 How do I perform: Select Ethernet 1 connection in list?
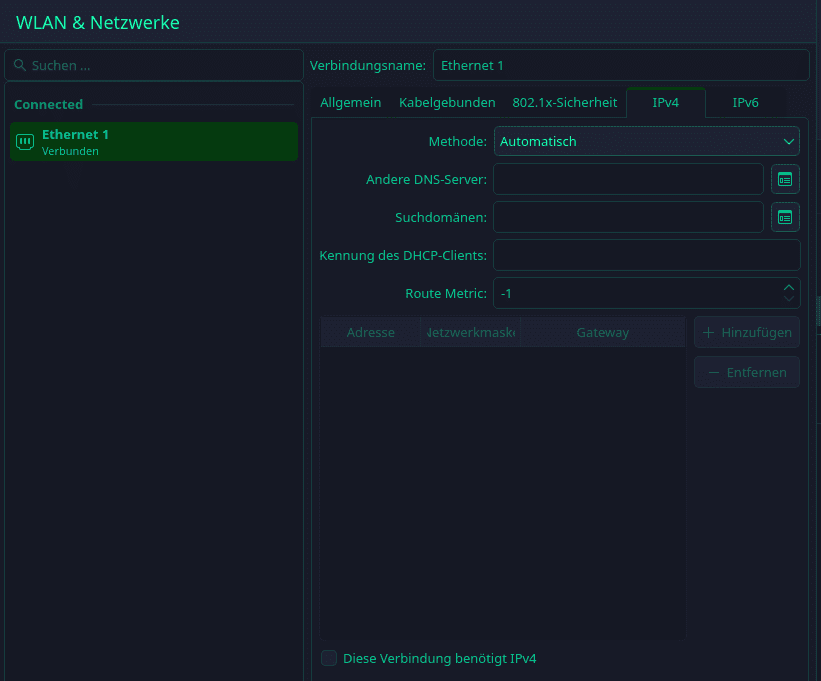click(154, 142)
